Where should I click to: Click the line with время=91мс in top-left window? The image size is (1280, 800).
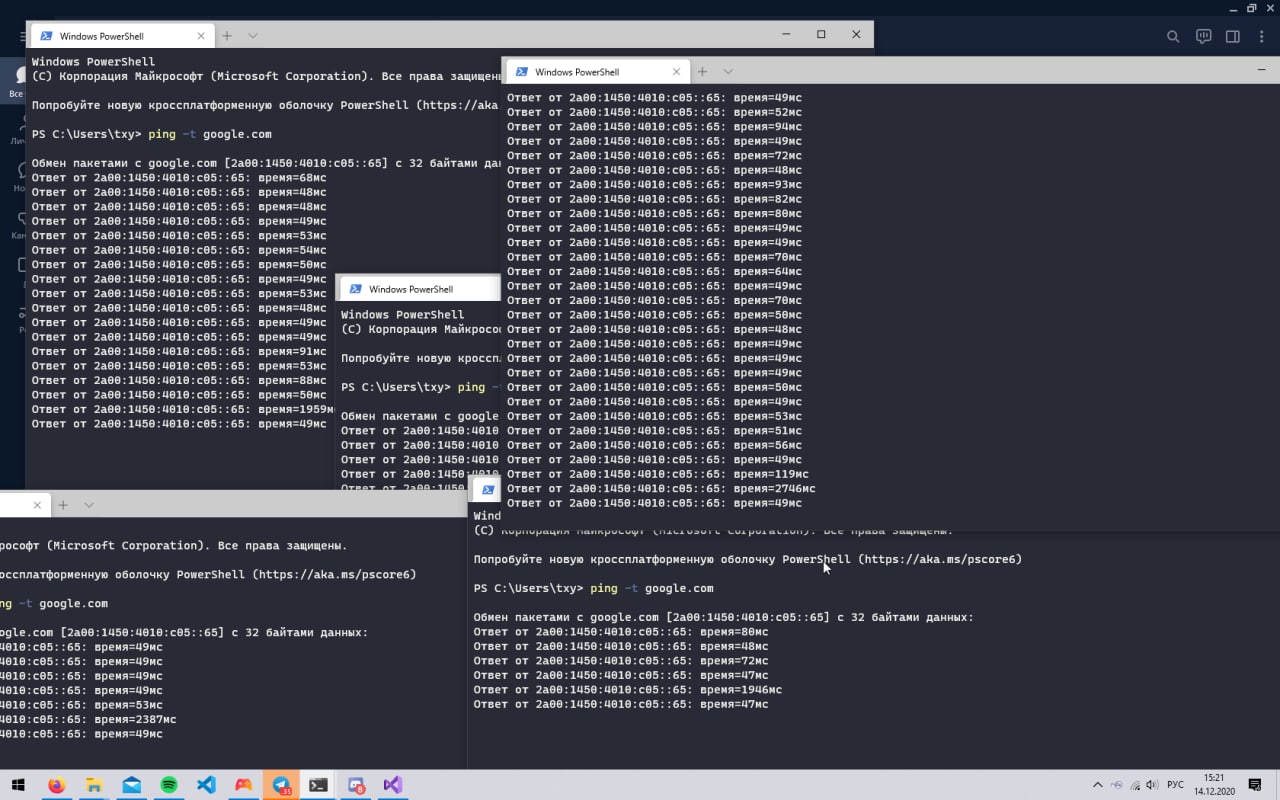coord(179,351)
